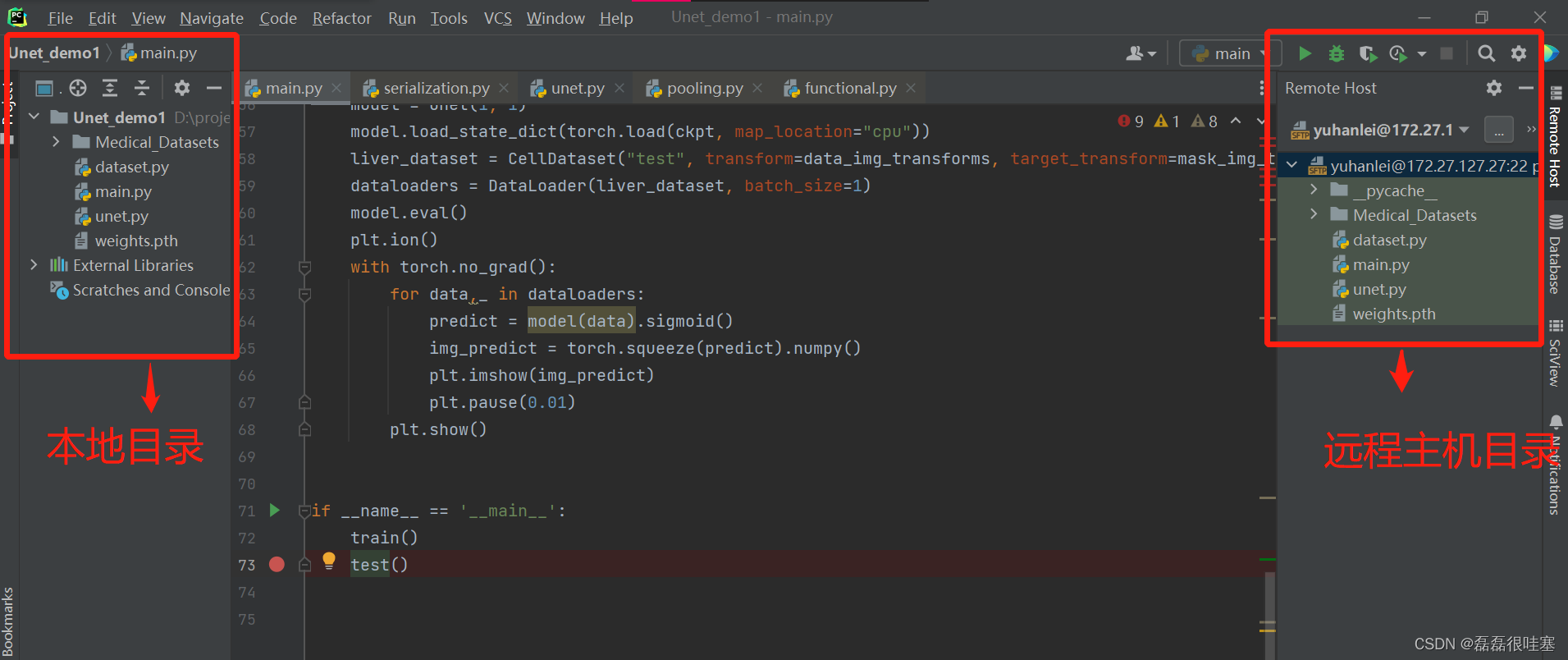Expand the local Medical_Datasets folder
Viewport: 1568px width, 660px height.
click(x=56, y=142)
